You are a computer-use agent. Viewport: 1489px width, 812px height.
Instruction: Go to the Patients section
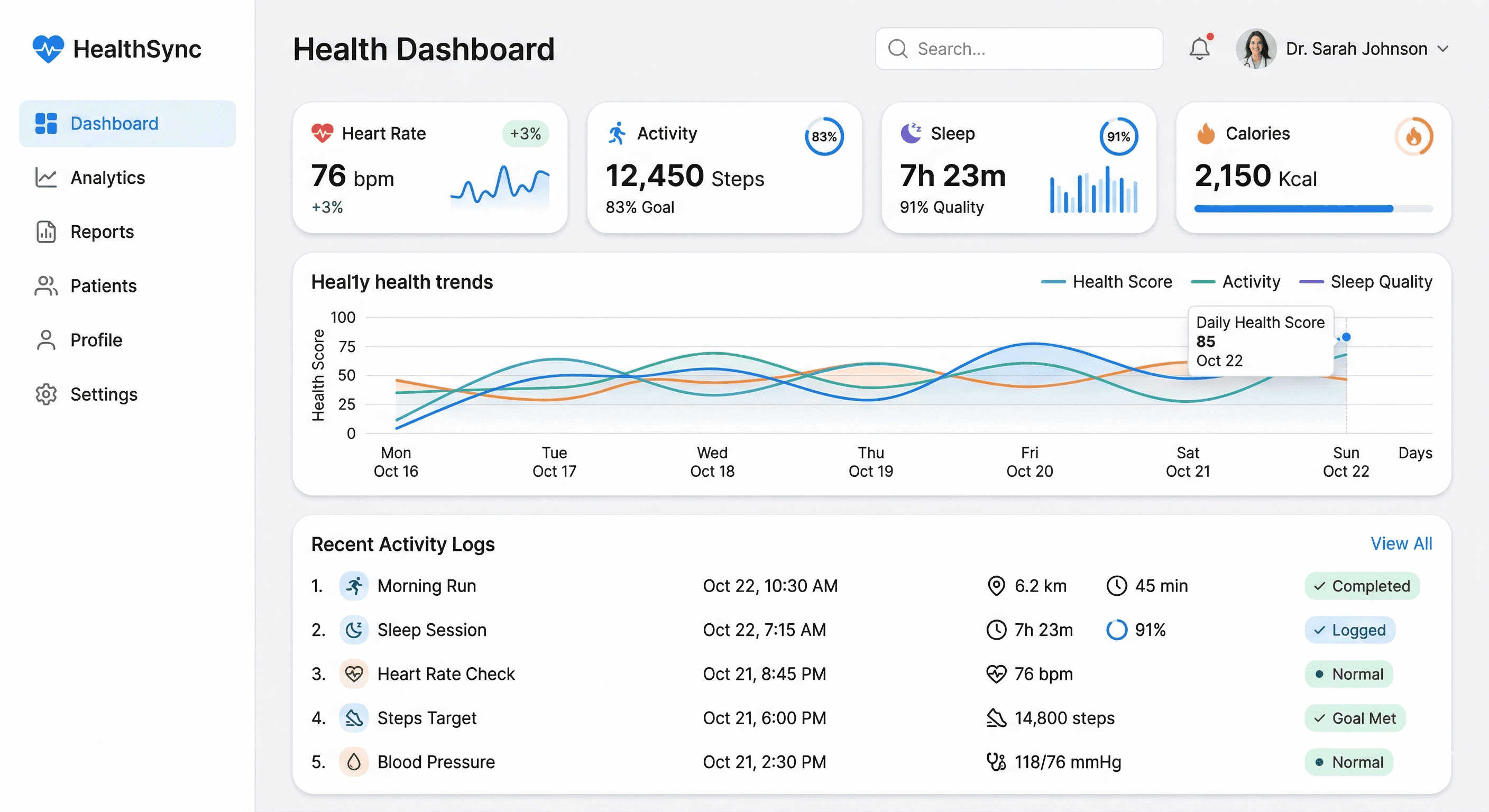coord(104,286)
